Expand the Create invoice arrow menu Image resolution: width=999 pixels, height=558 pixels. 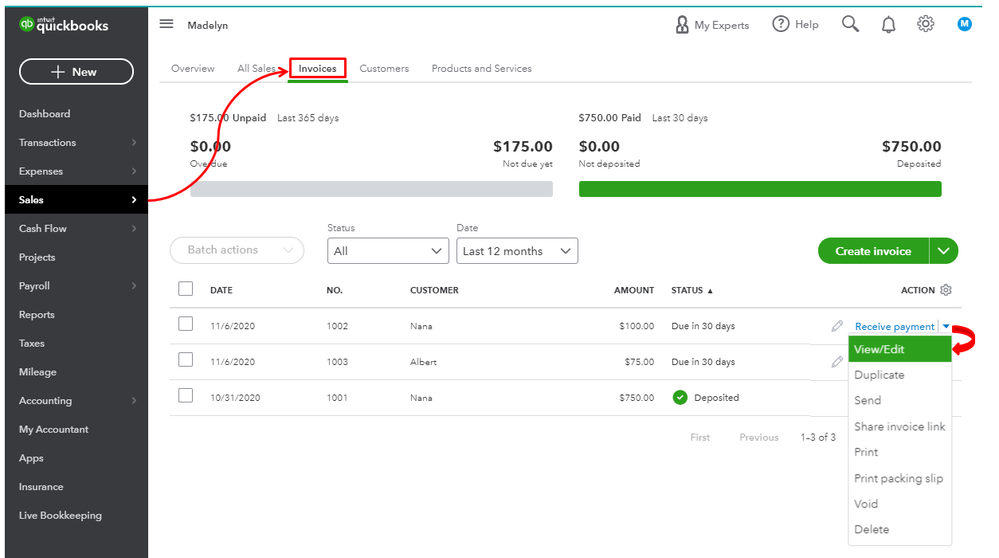pyautogui.click(x=944, y=251)
